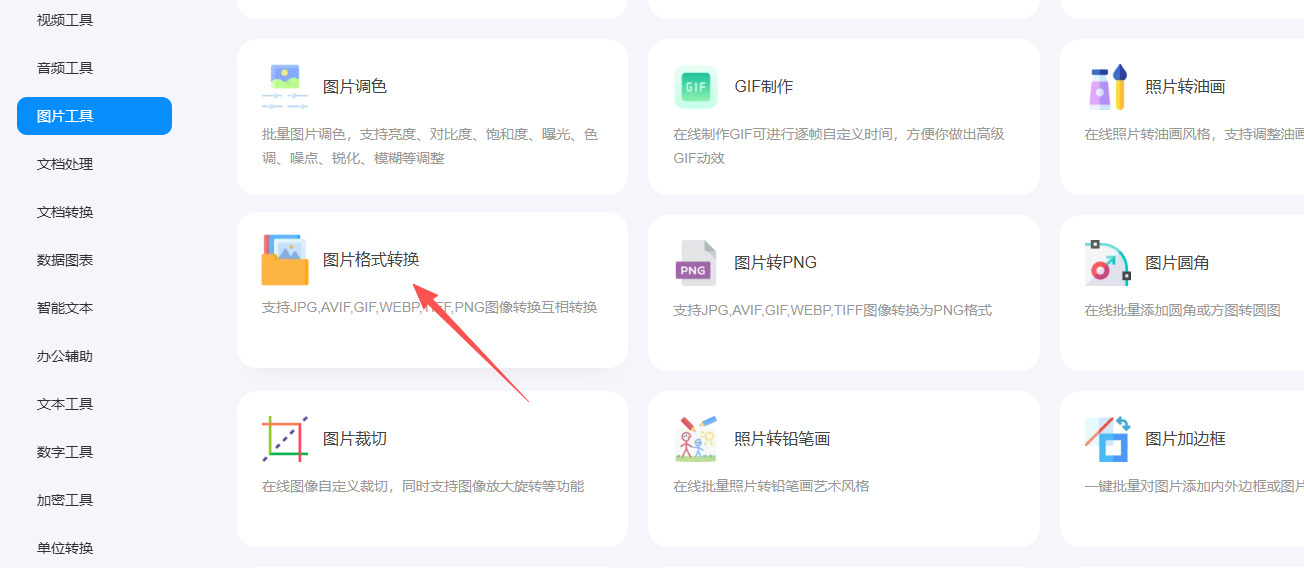Viewport: 1304px width, 568px height.
Task: Select 加密工具 in the sidebar
Action: tap(65, 500)
